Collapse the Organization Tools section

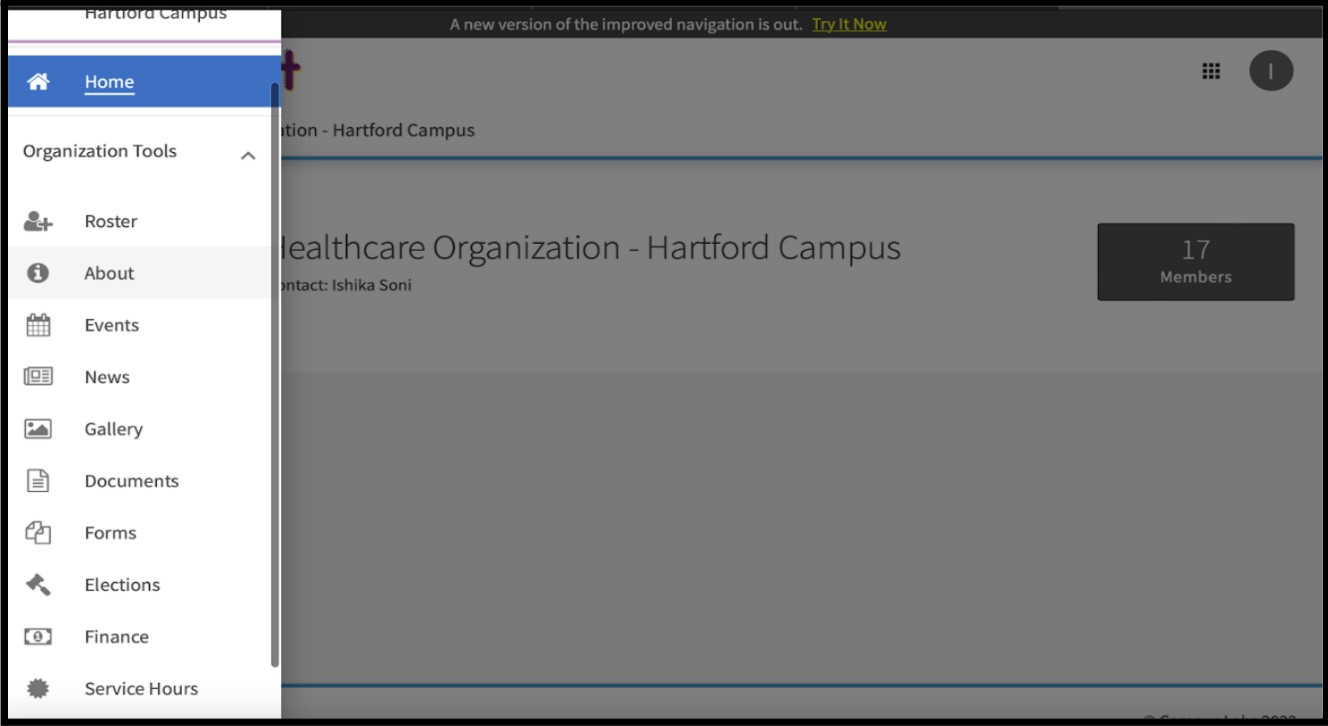click(248, 155)
